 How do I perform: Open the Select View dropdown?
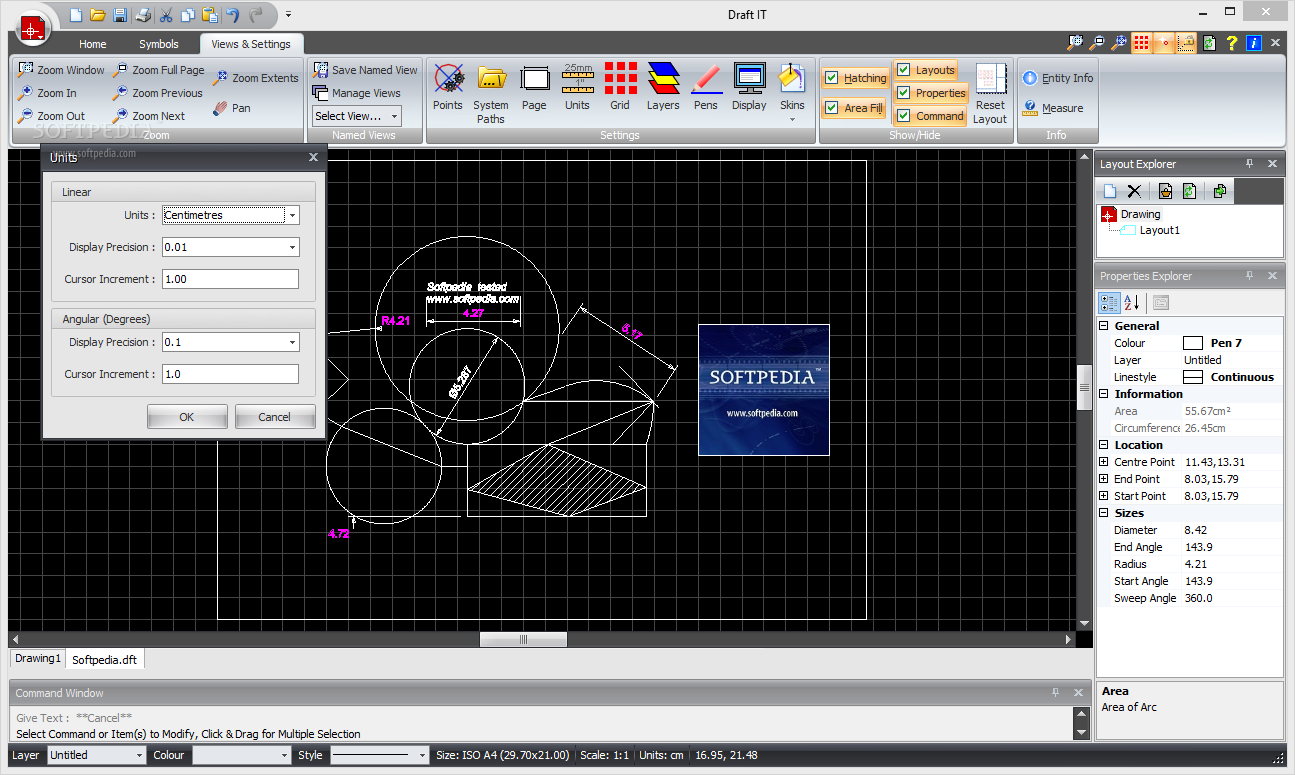(x=357, y=116)
